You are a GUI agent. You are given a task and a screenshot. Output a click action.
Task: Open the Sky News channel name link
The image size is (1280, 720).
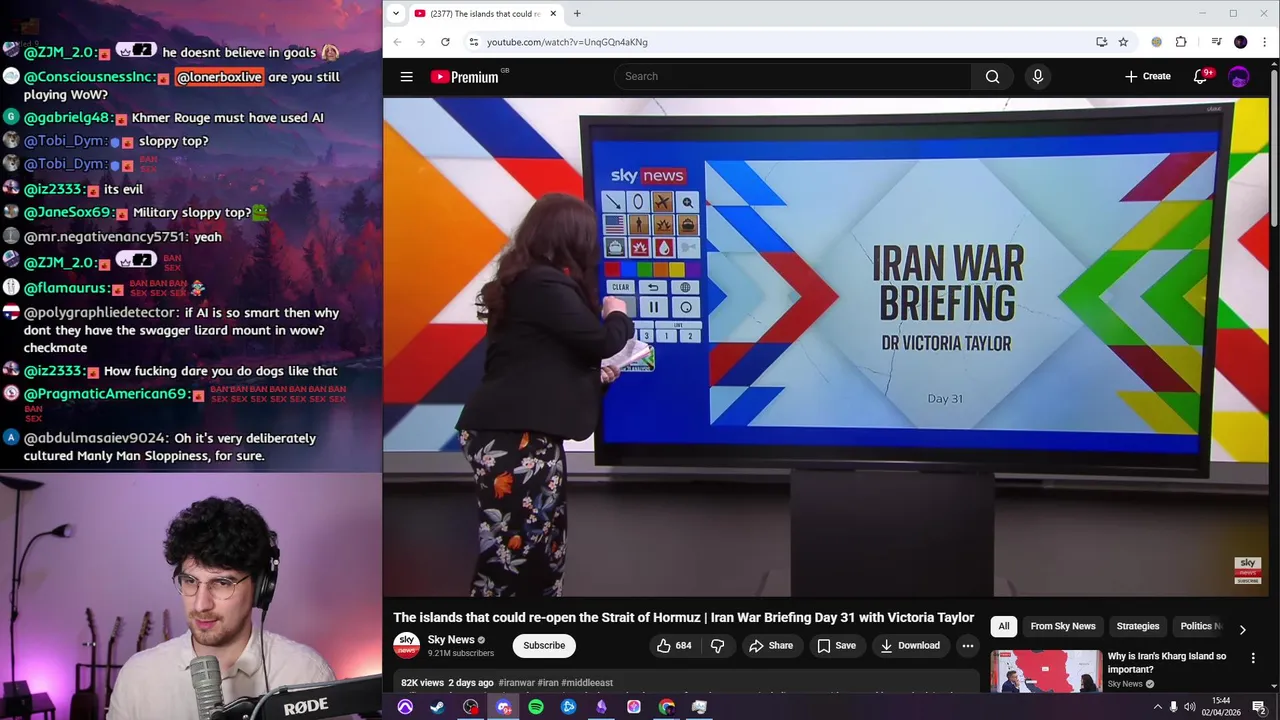[x=451, y=640]
